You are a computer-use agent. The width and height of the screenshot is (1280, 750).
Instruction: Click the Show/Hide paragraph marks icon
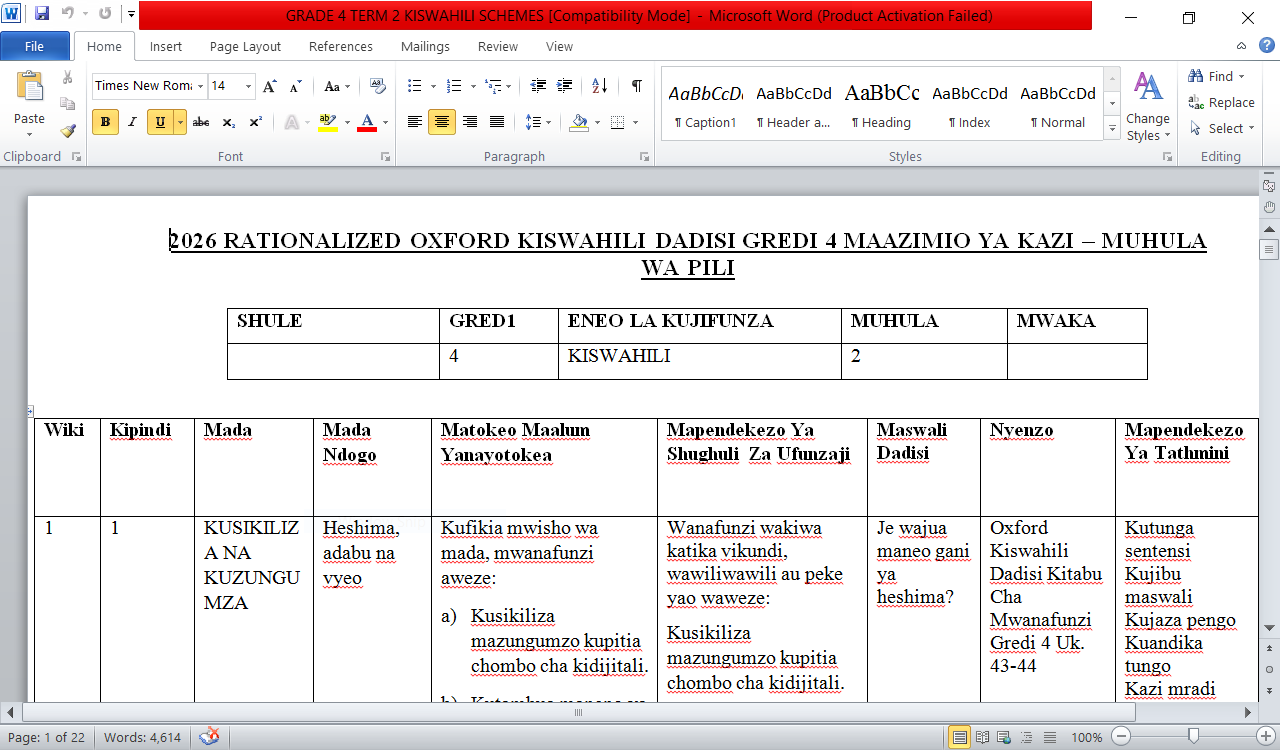[x=636, y=86]
